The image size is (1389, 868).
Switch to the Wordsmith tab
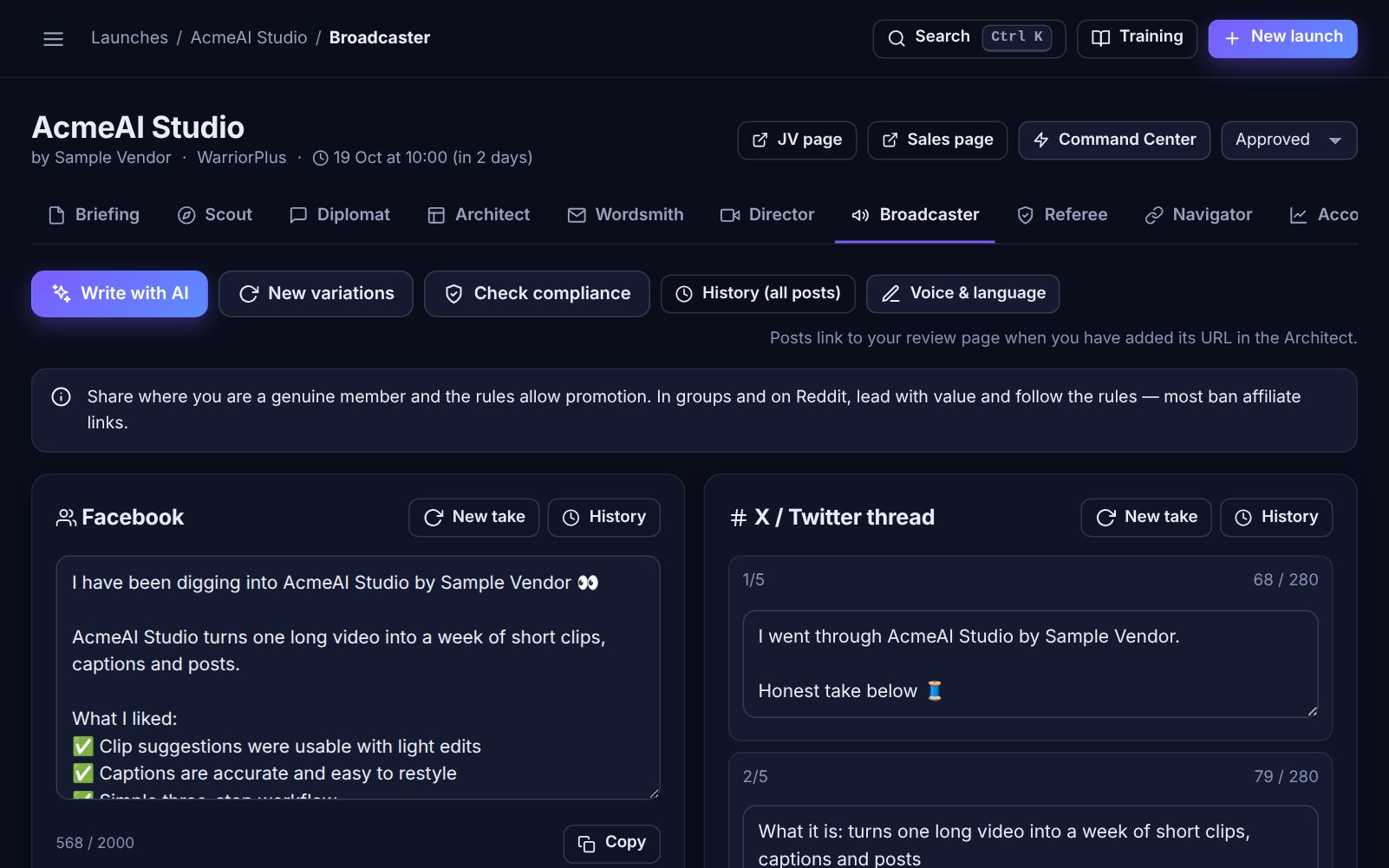point(625,215)
